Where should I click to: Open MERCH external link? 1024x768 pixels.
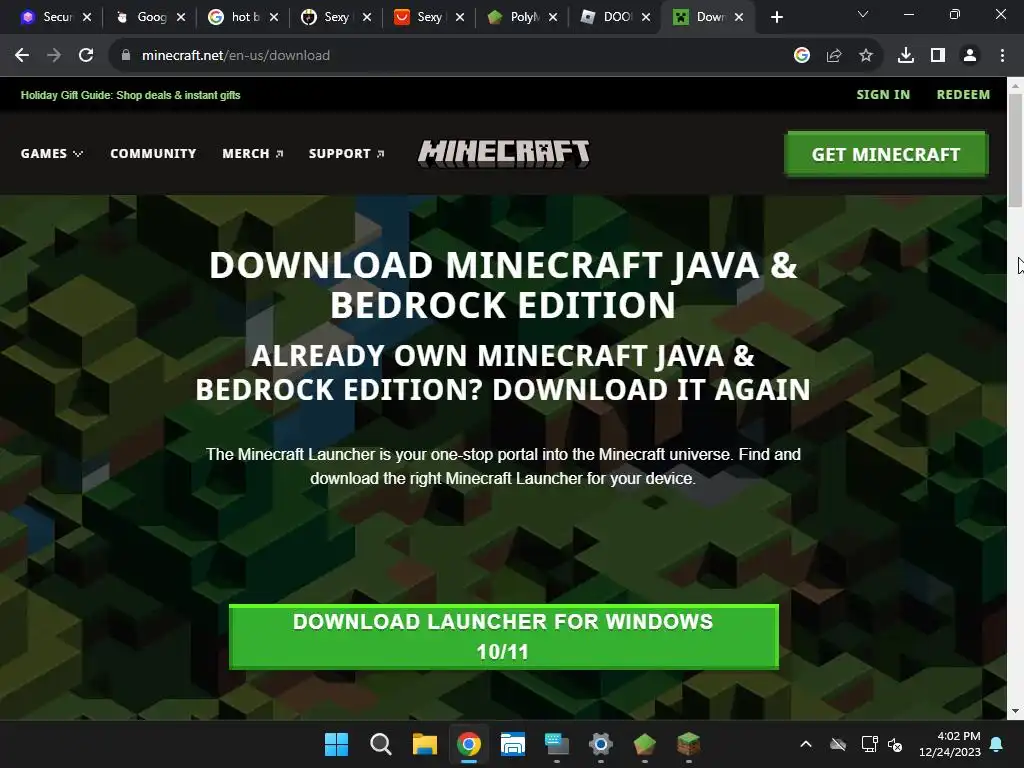[x=253, y=153]
